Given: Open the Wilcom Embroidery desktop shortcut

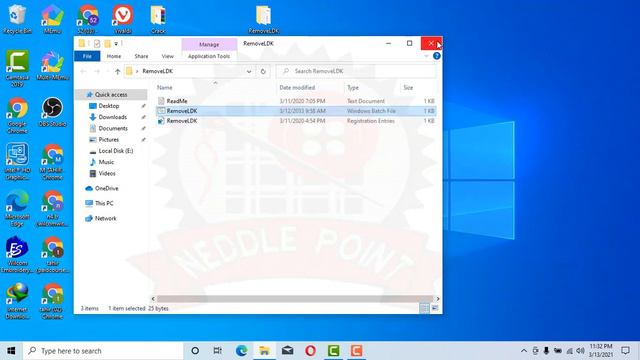Looking at the screenshot, I should [x=17, y=255].
